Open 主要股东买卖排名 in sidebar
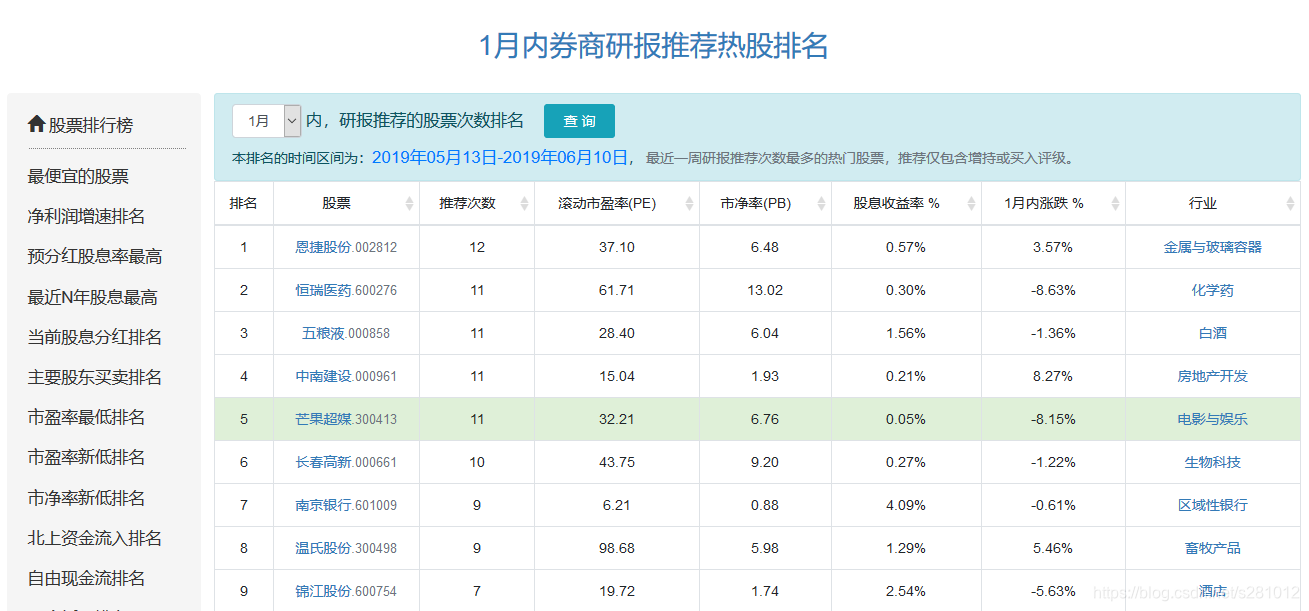The width and height of the screenshot is (1309, 611). point(95,377)
